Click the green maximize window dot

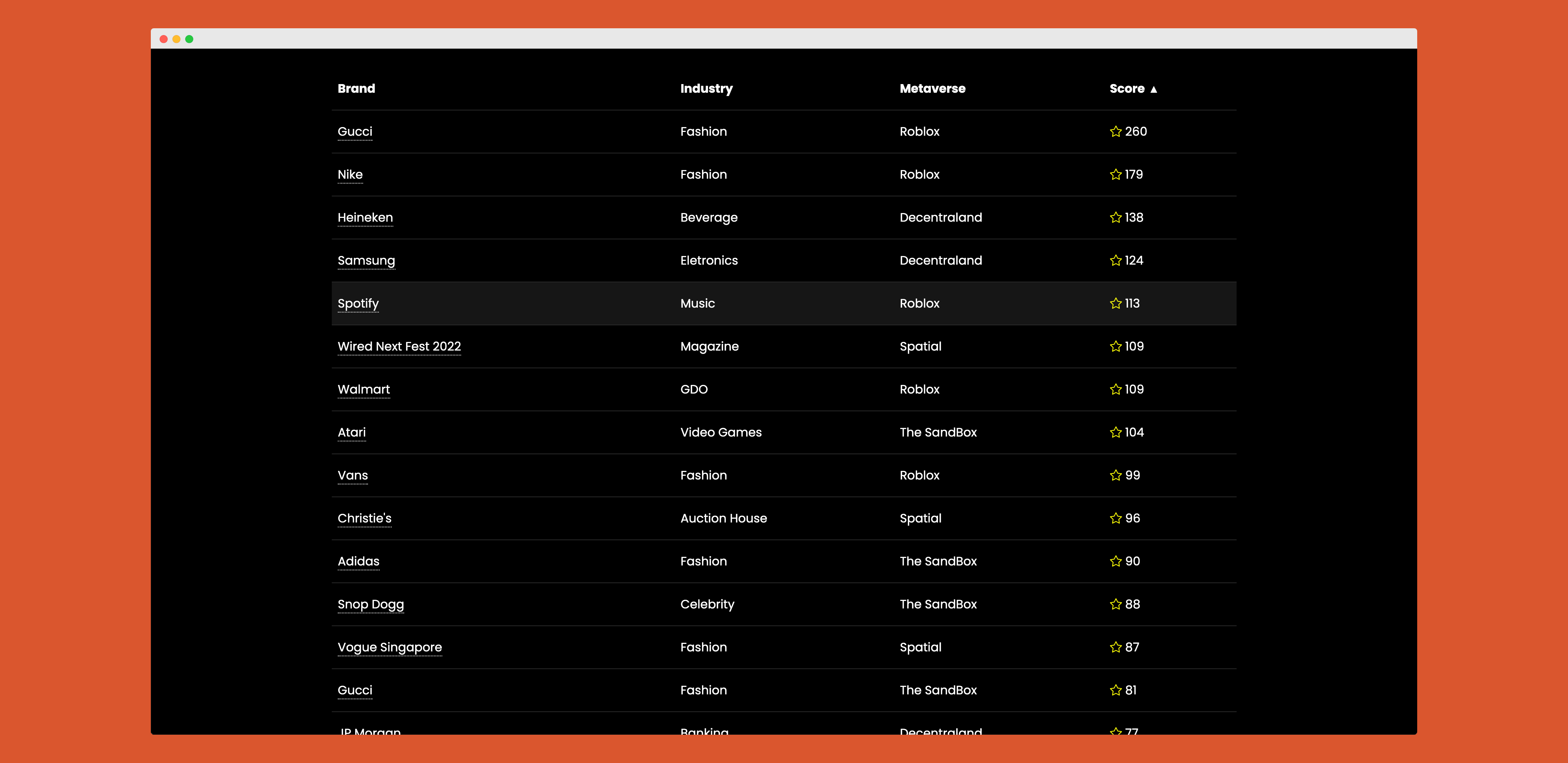point(189,39)
